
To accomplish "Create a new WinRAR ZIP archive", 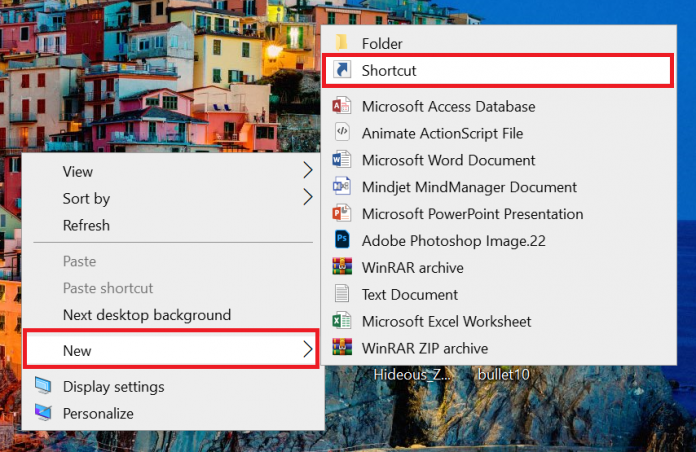I will point(424,348).
